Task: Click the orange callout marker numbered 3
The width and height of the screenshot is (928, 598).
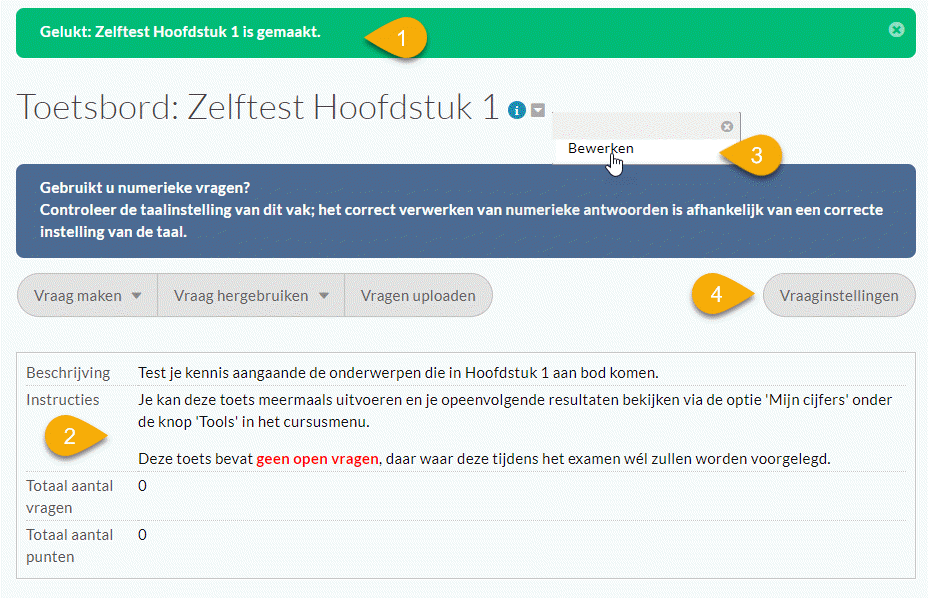Action: (x=756, y=155)
